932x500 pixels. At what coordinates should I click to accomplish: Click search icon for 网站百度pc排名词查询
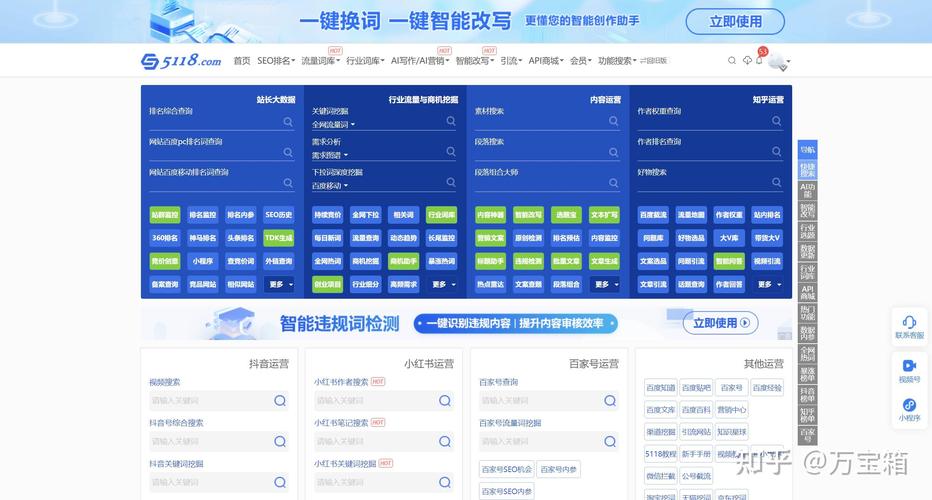[x=288, y=152]
